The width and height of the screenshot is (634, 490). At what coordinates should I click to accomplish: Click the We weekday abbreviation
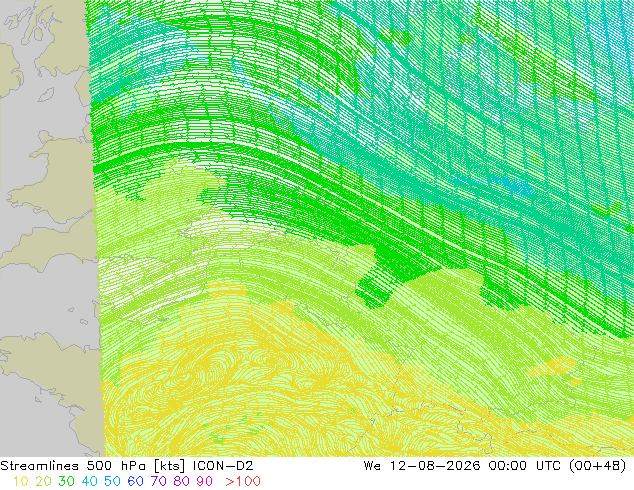click(x=372, y=466)
